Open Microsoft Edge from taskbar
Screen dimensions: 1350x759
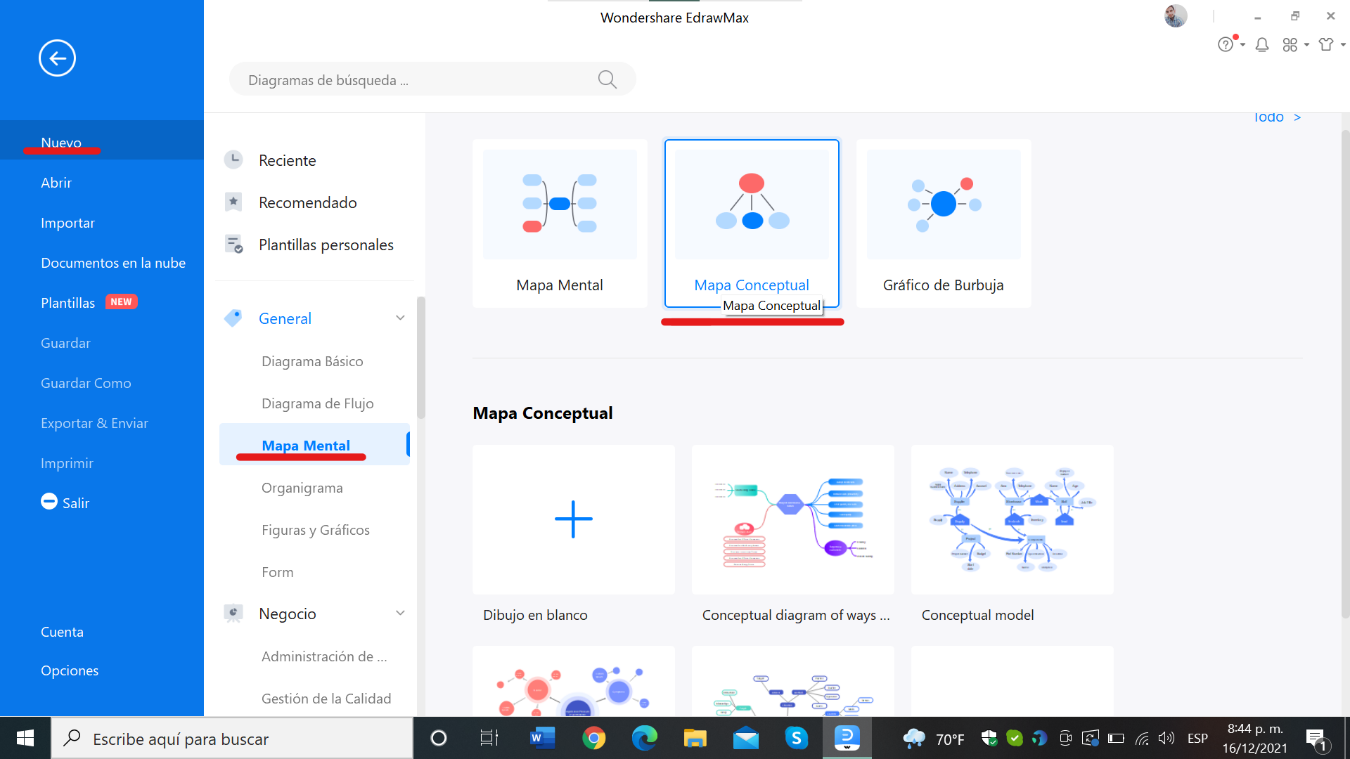tap(644, 738)
